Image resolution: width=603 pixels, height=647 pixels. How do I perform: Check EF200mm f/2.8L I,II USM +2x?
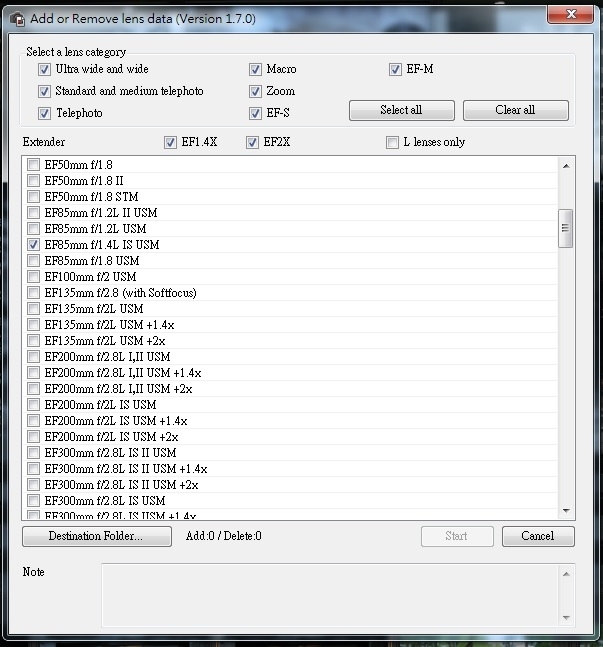(x=33, y=388)
